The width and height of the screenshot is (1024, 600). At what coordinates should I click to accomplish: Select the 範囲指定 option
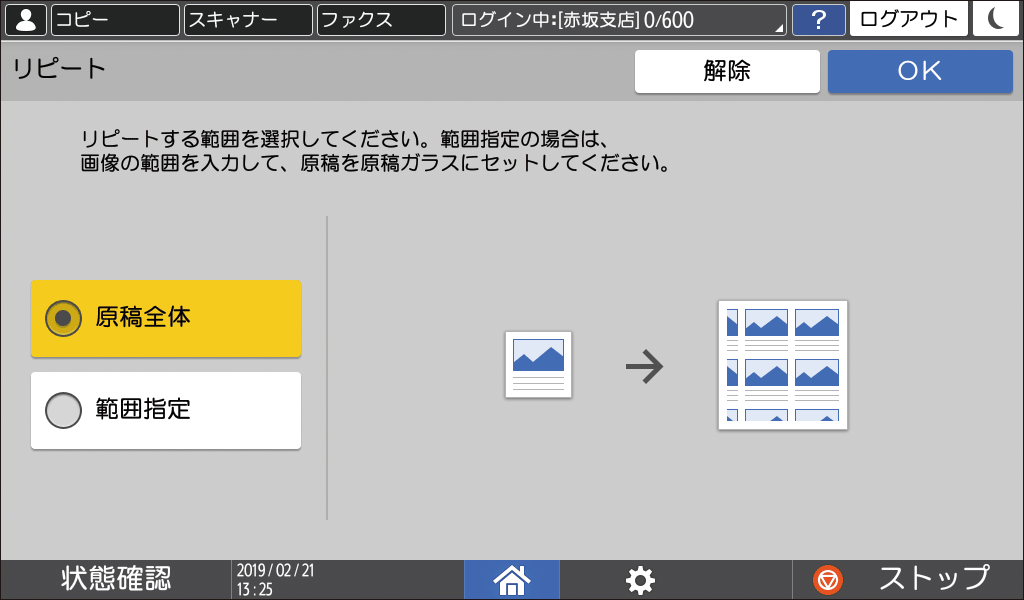tap(165, 410)
